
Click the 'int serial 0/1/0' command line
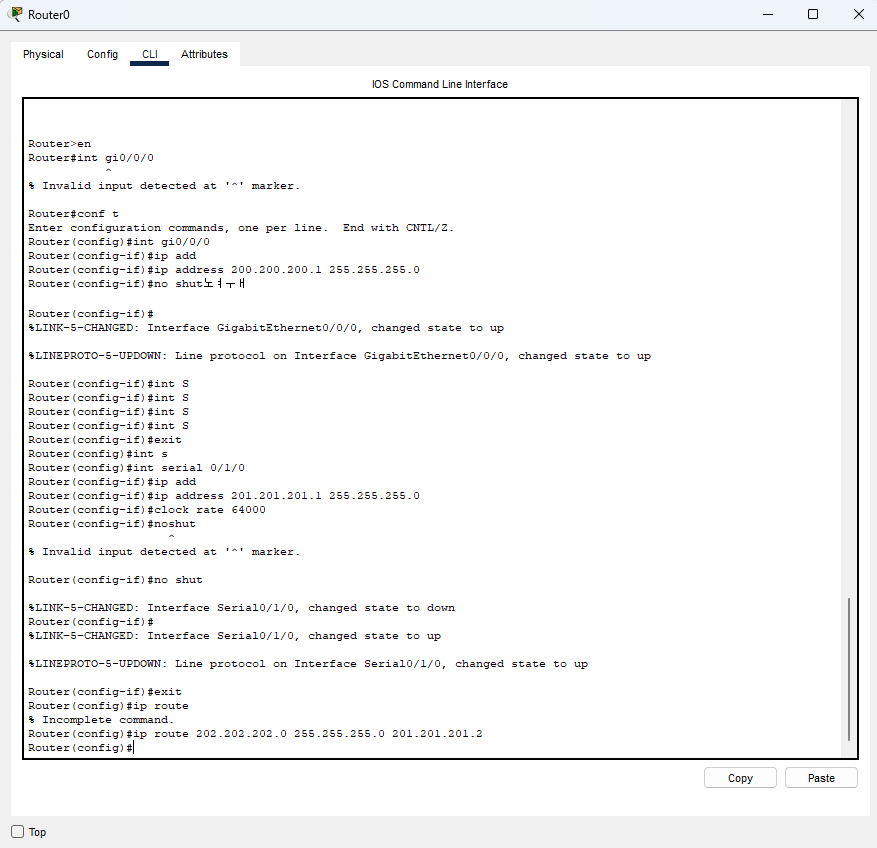pyautogui.click(x=136, y=468)
